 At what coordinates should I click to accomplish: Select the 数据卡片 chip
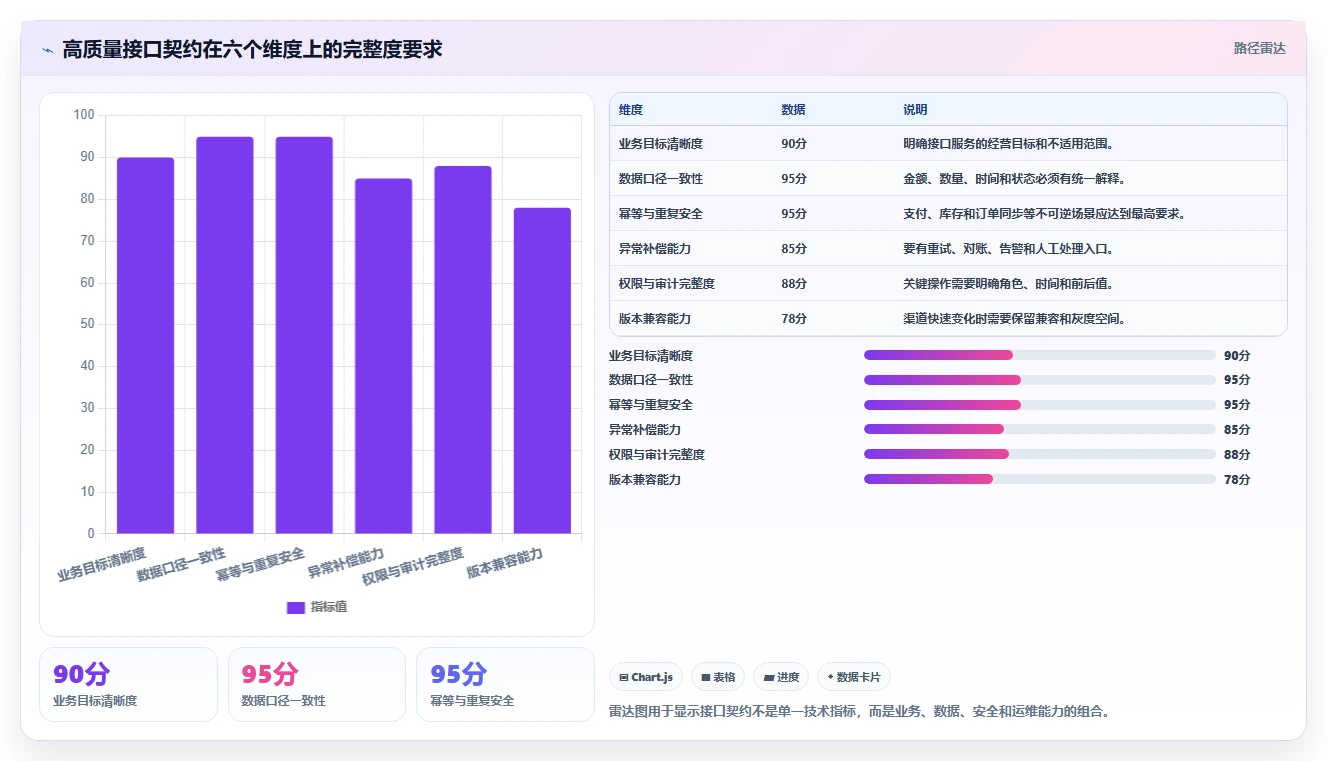click(x=853, y=677)
